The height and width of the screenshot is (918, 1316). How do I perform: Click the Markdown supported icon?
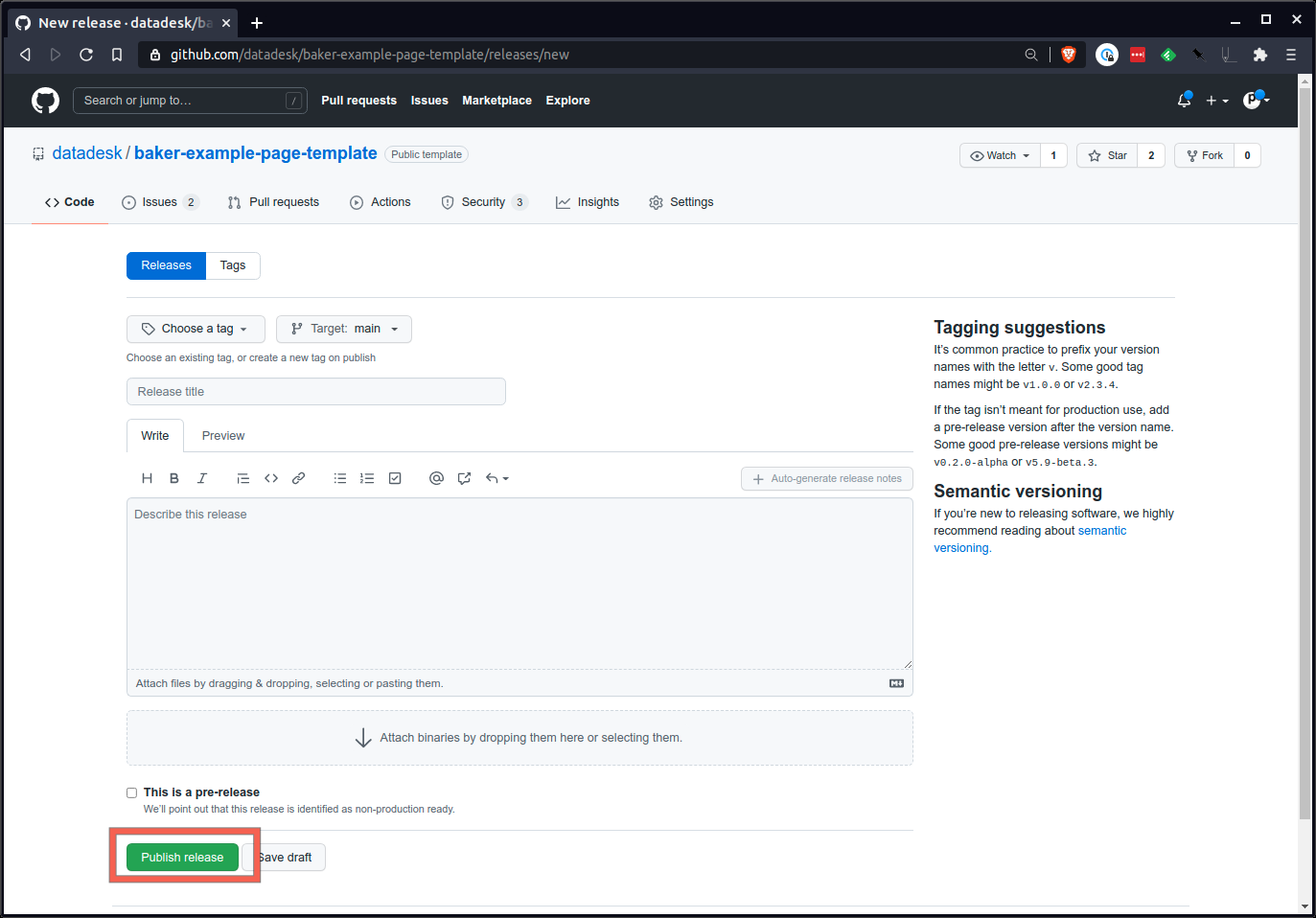[x=896, y=683]
